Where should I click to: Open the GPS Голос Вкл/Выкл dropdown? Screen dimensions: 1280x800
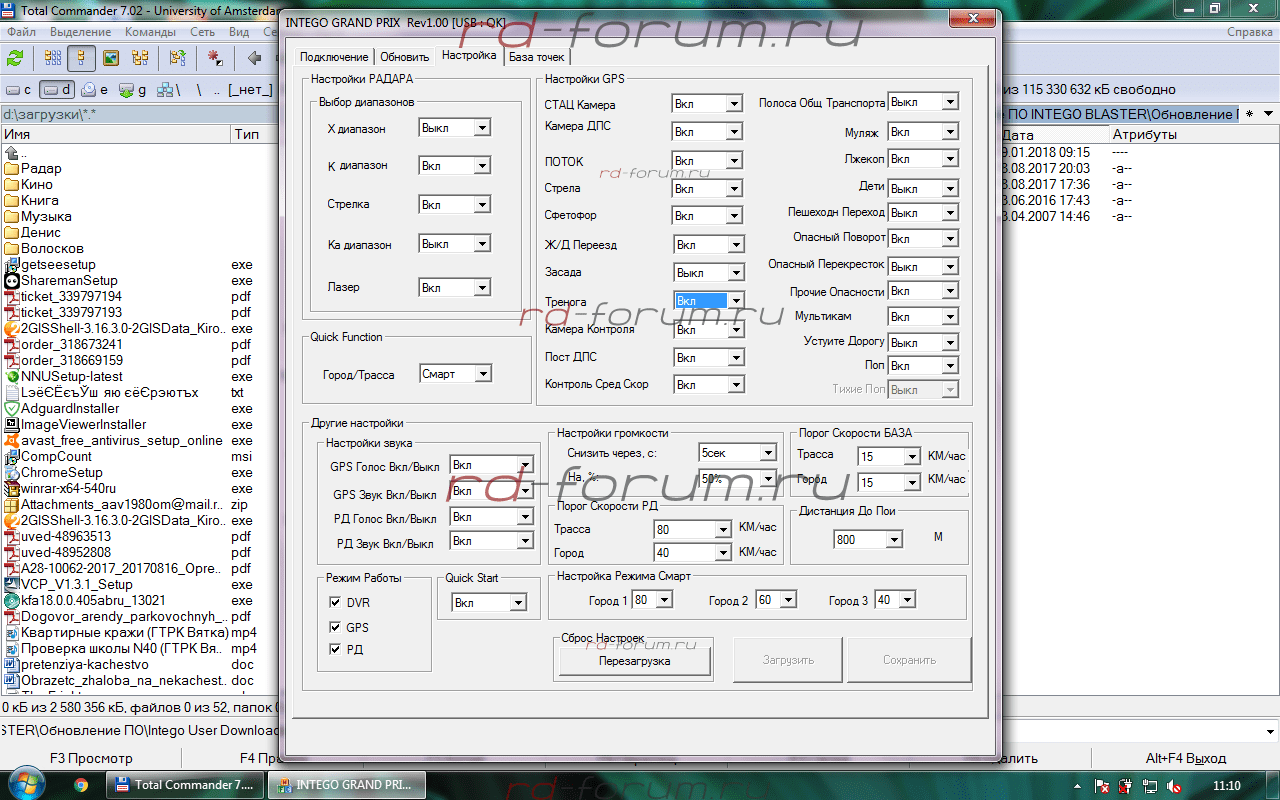coord(524,465)
